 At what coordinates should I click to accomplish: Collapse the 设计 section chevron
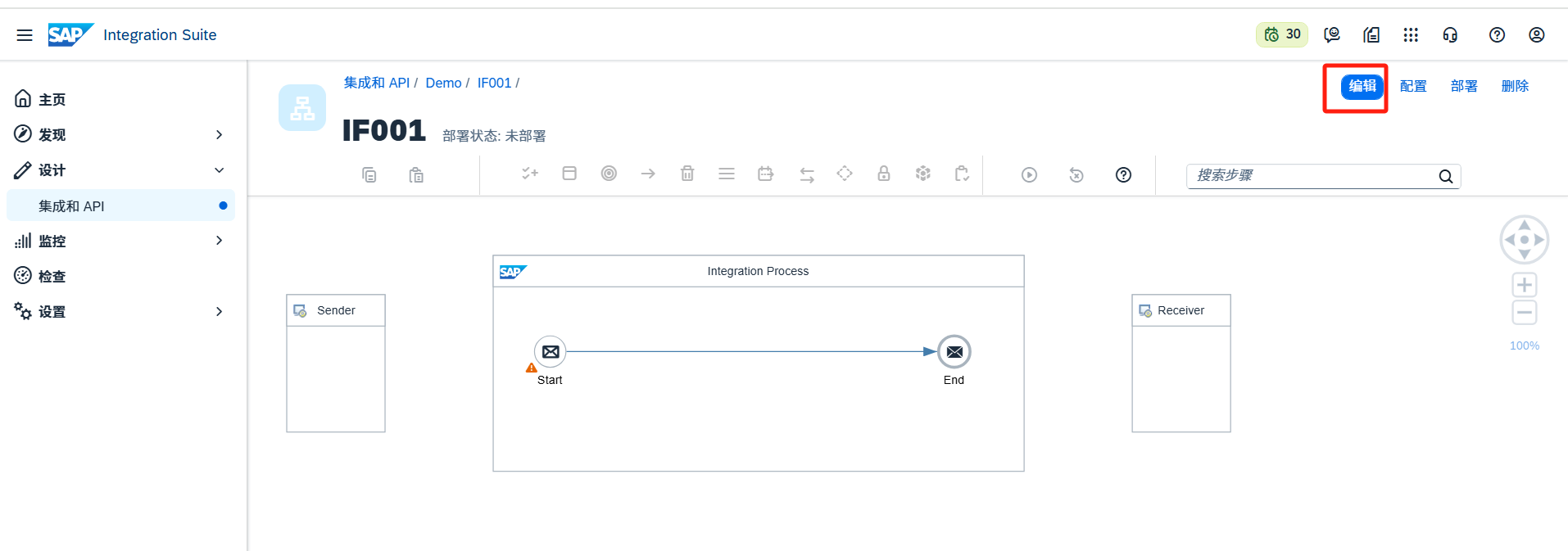click(219, 169)
